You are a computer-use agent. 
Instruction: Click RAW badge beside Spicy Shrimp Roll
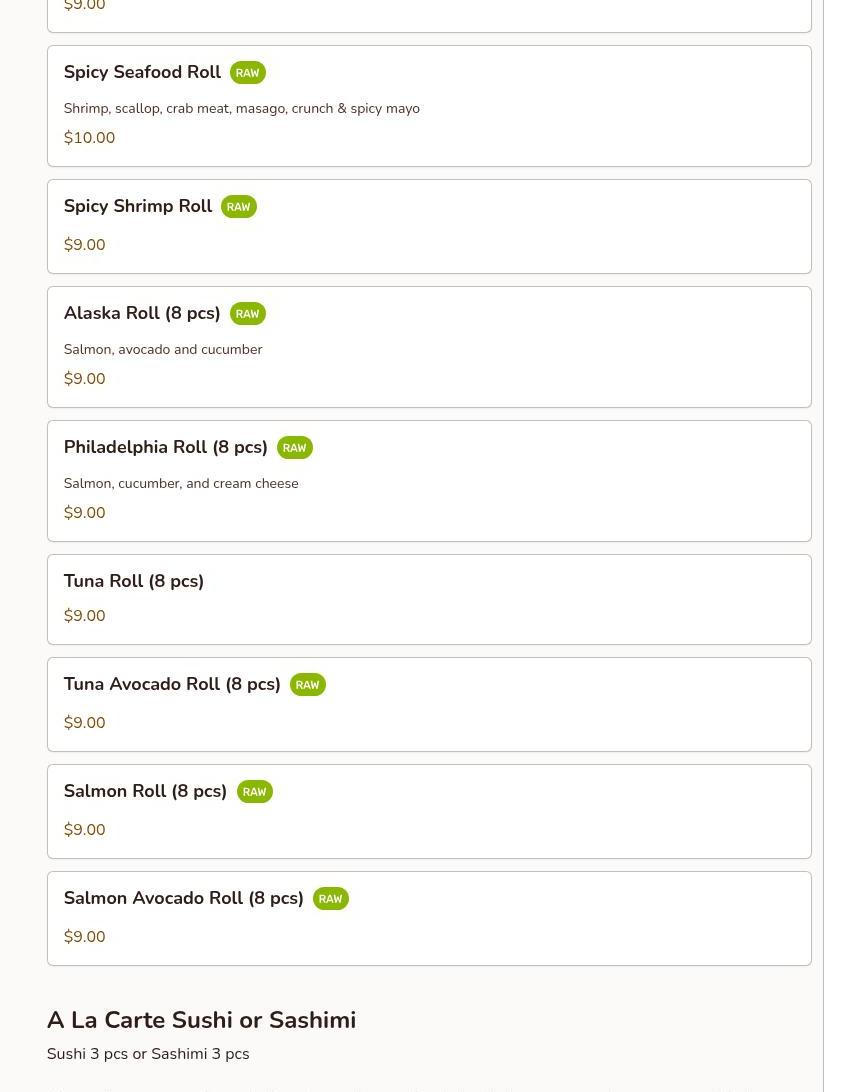[238, 207]
